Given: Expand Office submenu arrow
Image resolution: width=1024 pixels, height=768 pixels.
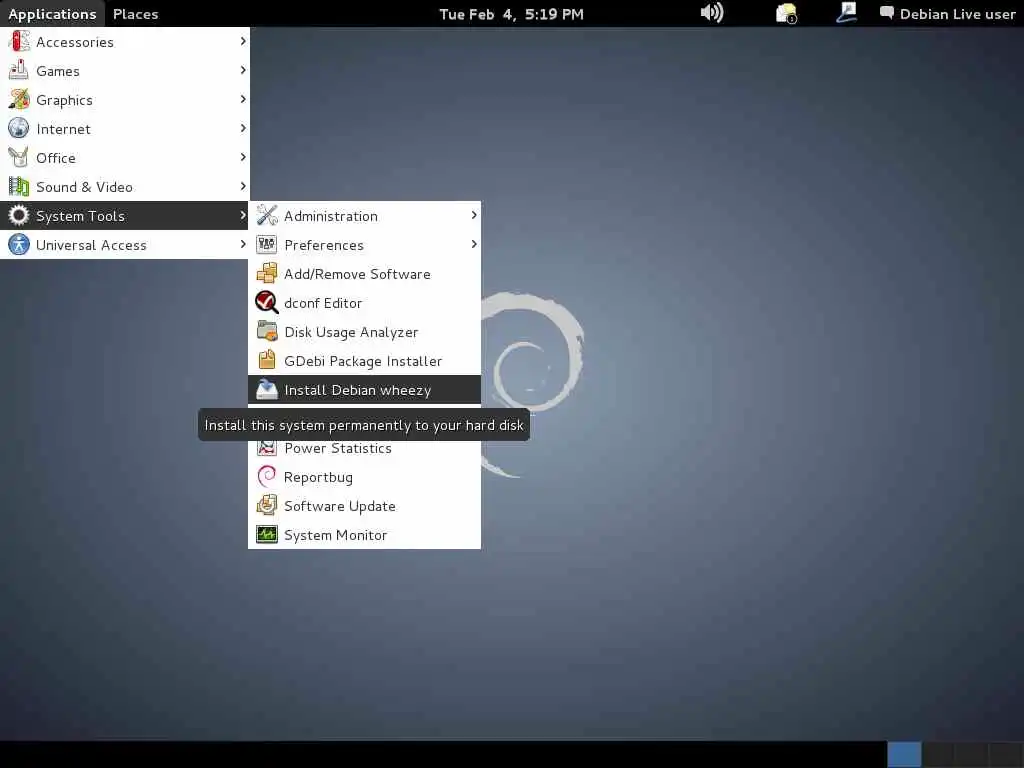Looking at the screenshot, I should 243,157.
